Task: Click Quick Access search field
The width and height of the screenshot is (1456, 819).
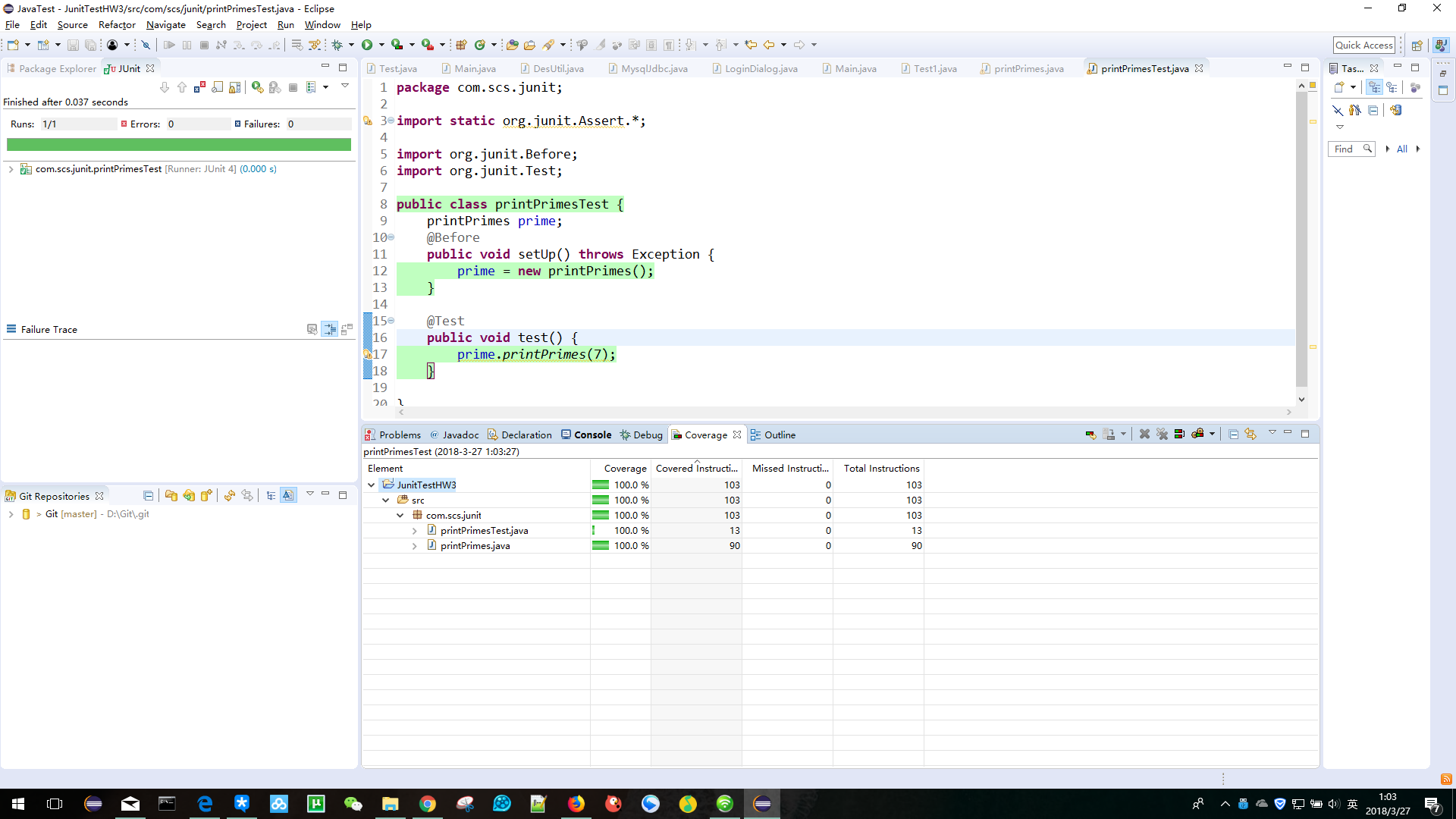Action: click(1363, 45)
